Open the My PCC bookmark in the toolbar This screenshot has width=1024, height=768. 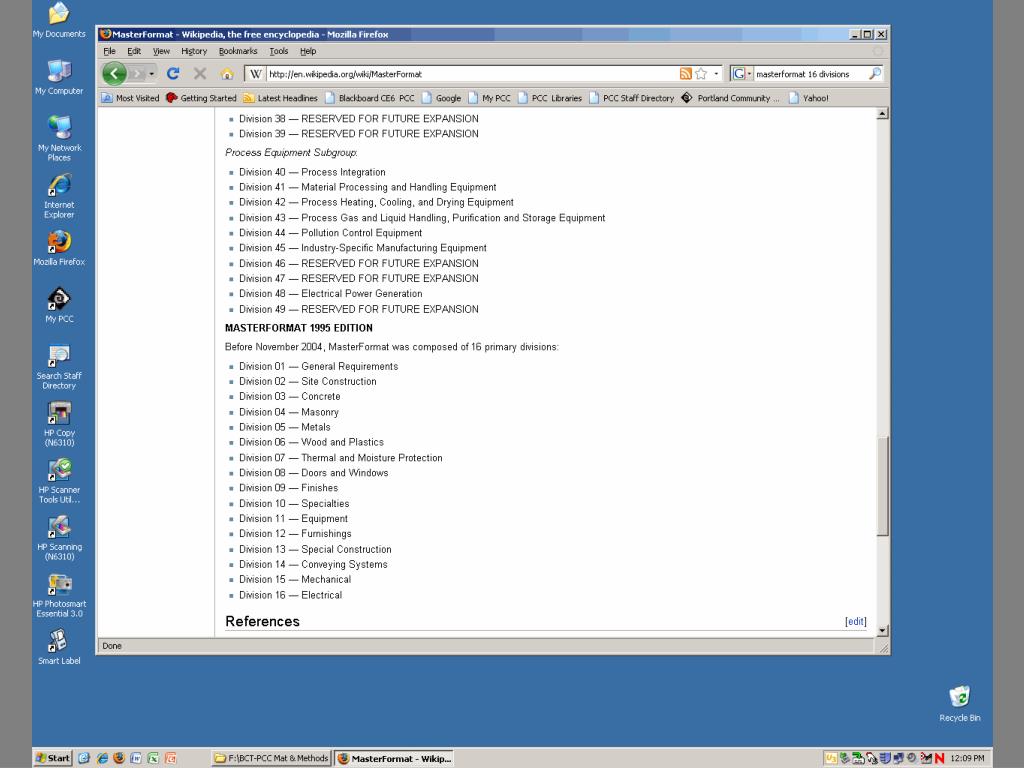point(489,98)
